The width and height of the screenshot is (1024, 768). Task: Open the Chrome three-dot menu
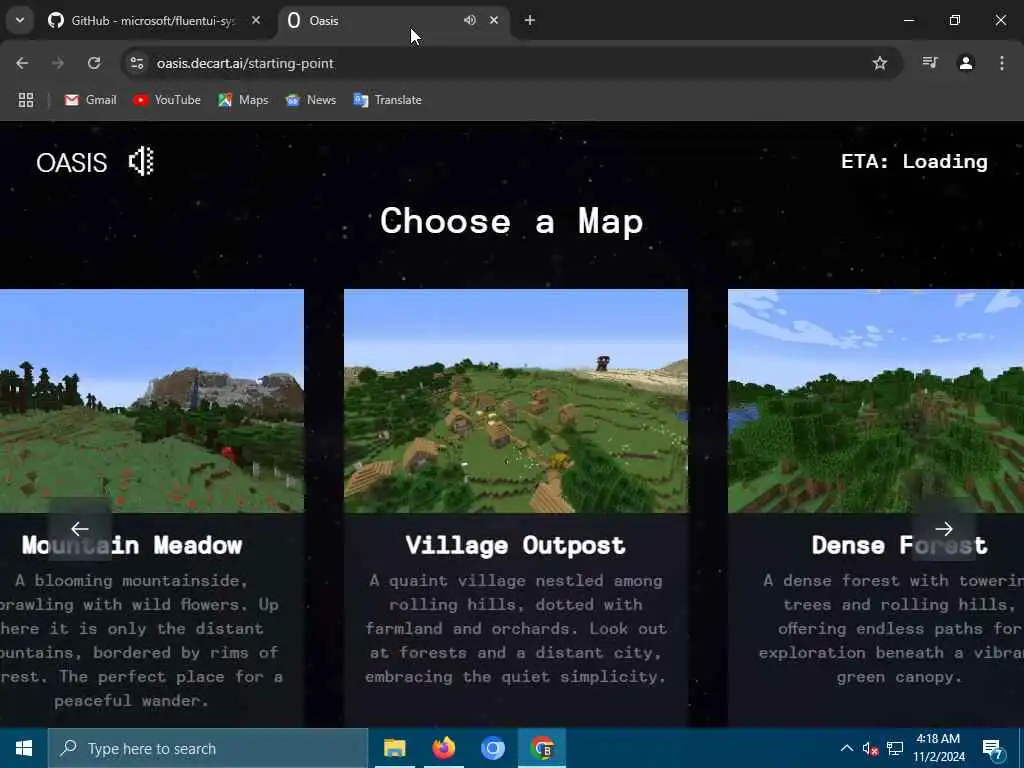(1002, 63)
